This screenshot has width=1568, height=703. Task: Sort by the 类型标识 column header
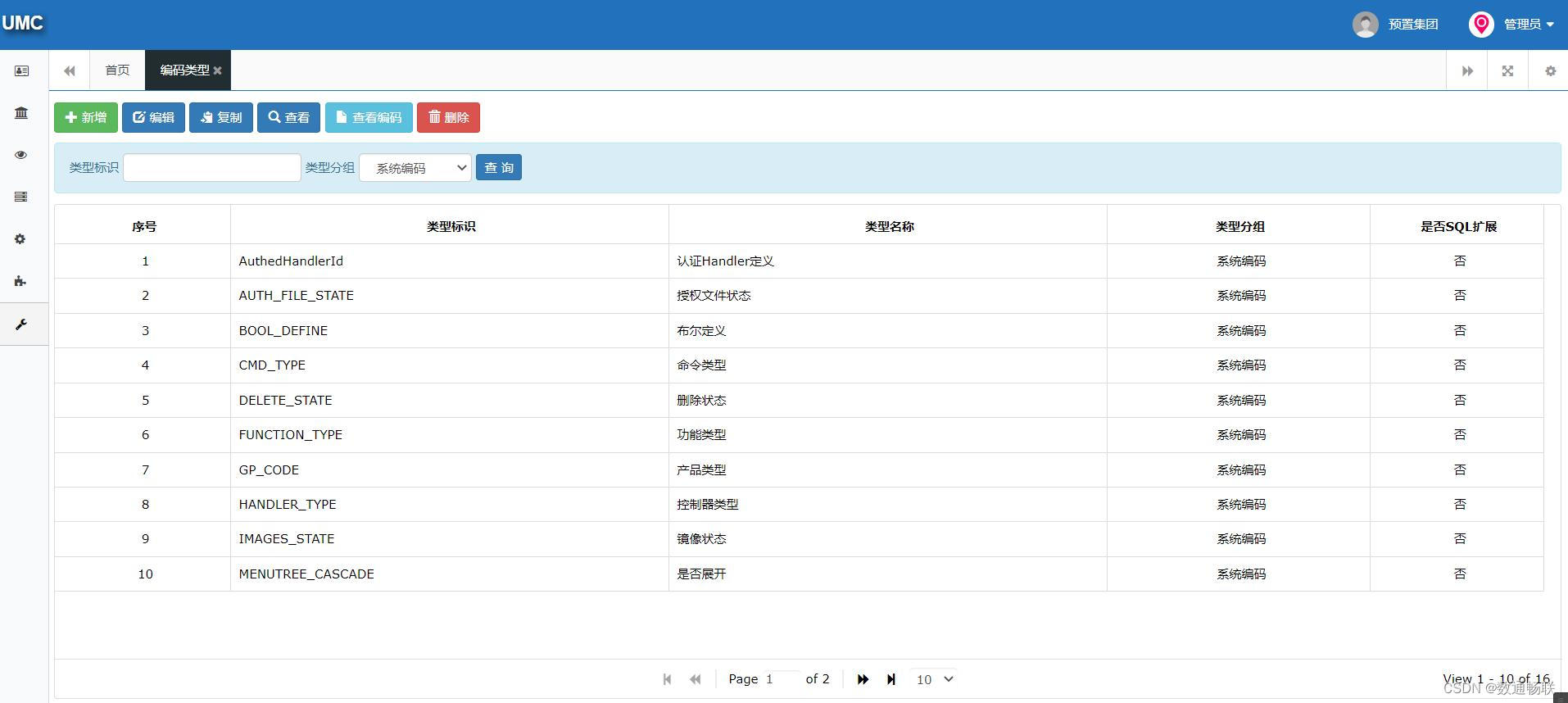[451, 226]
